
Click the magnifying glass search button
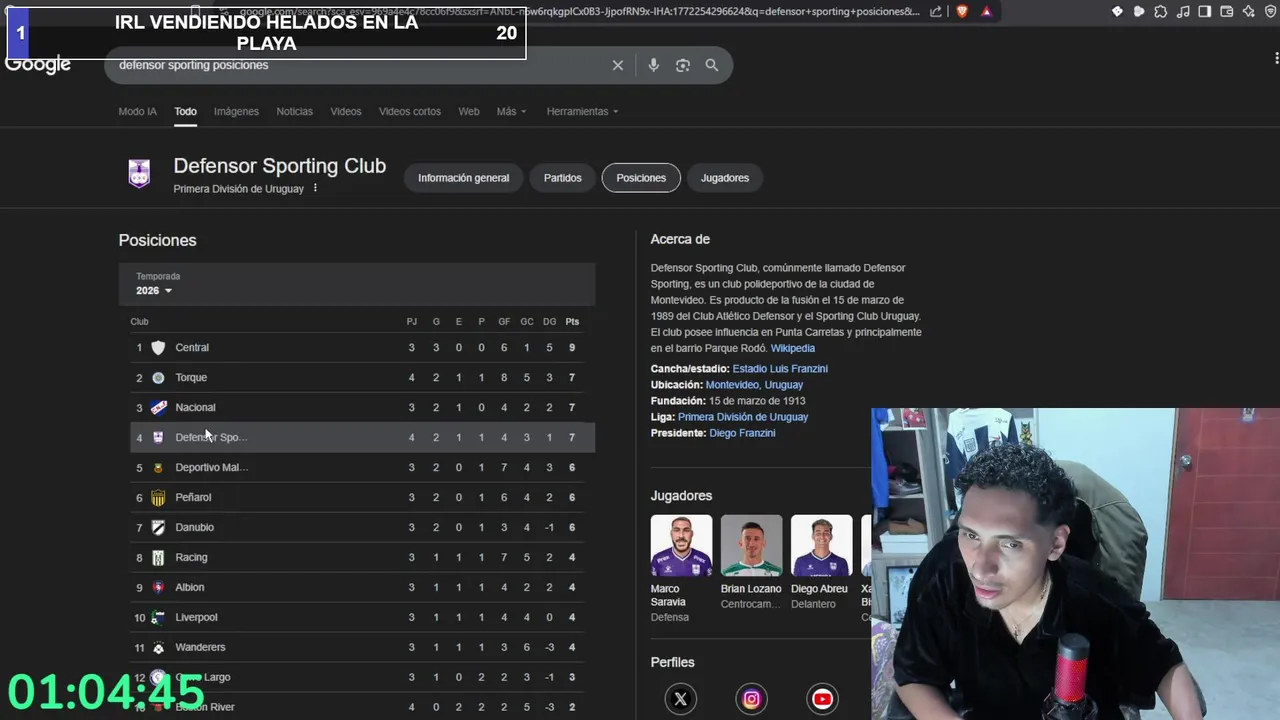tap(712, 65)
